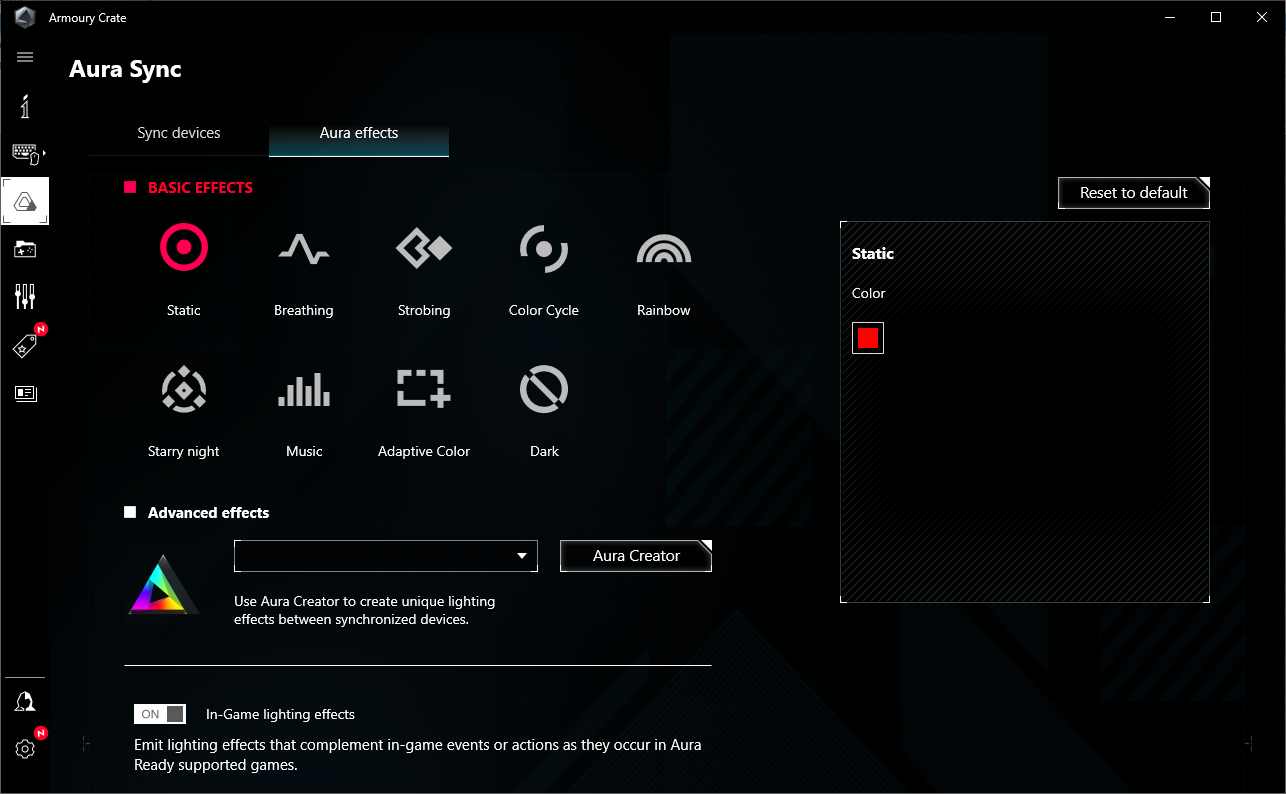This screenshot has width=1286, height=794.
Task: Click the Advanced effects combo box field
Action: click(386, 556)
